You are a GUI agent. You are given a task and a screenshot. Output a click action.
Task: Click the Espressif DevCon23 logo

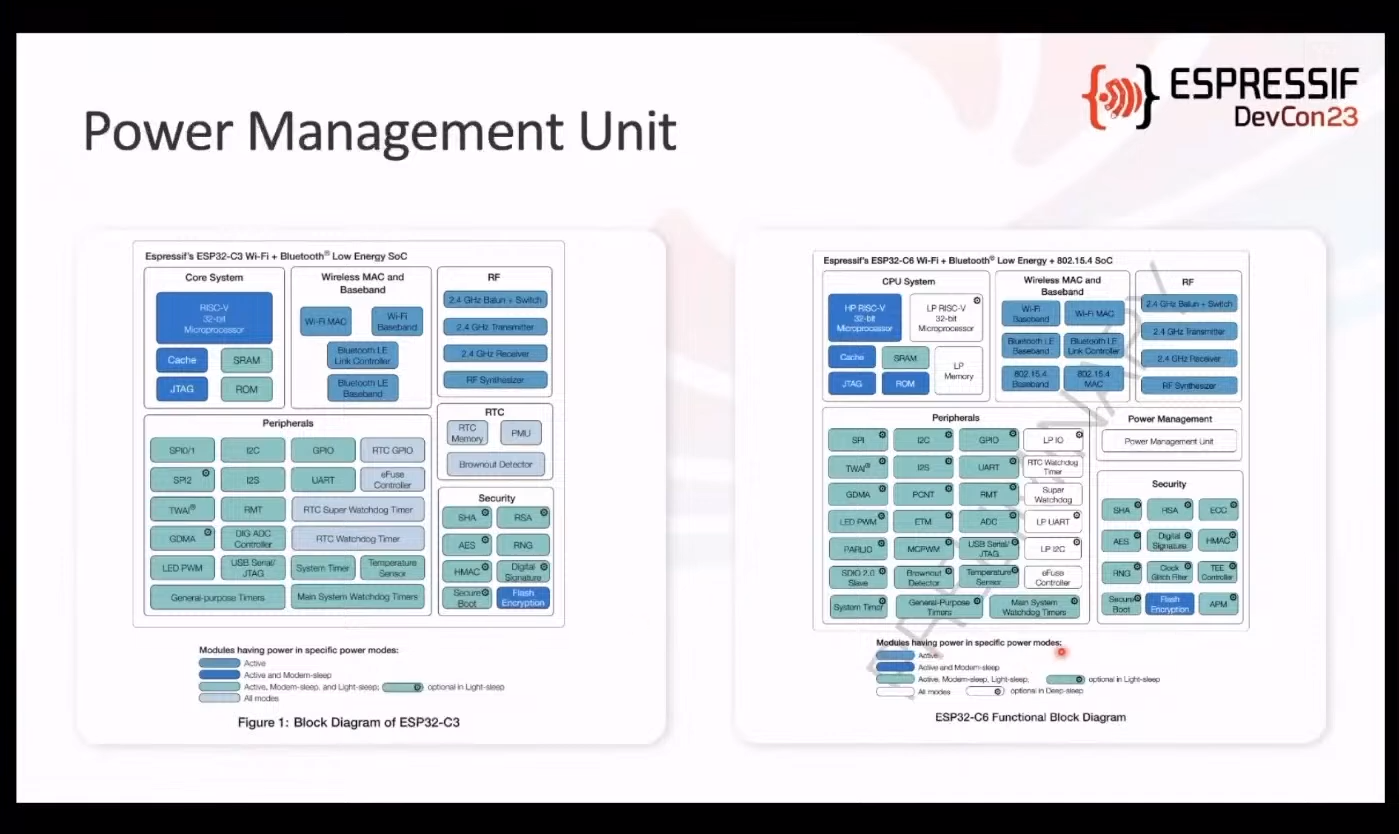(1221, 98)
